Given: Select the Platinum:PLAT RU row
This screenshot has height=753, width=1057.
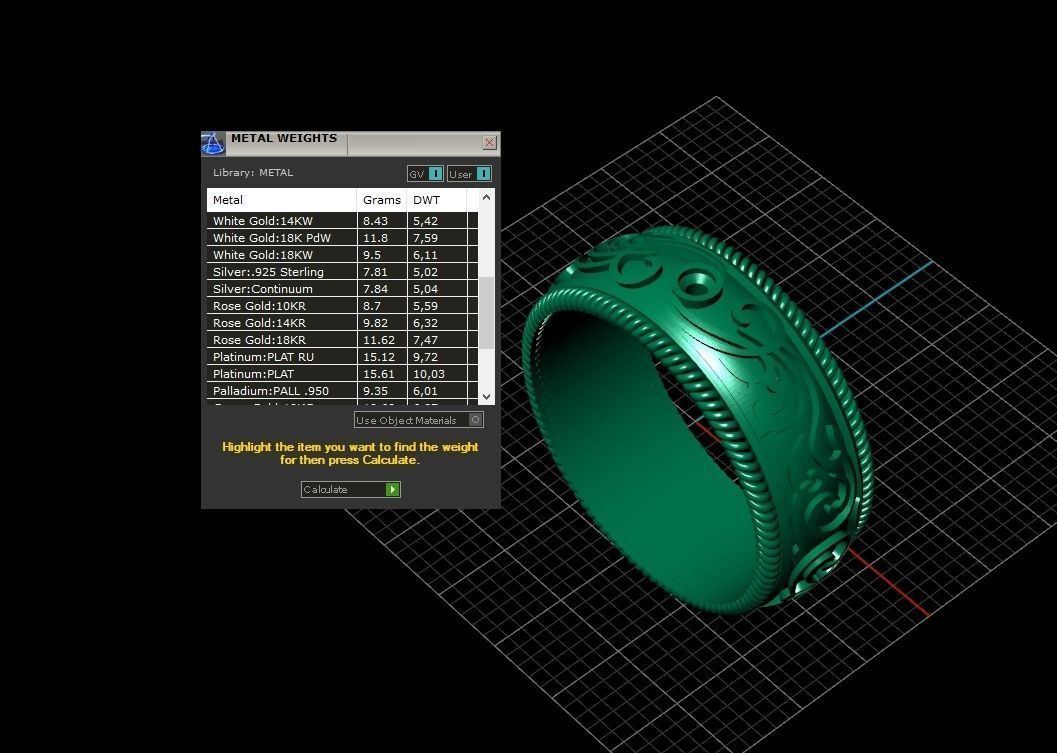Looking at the screenshot, I should (x=342, y=357).
